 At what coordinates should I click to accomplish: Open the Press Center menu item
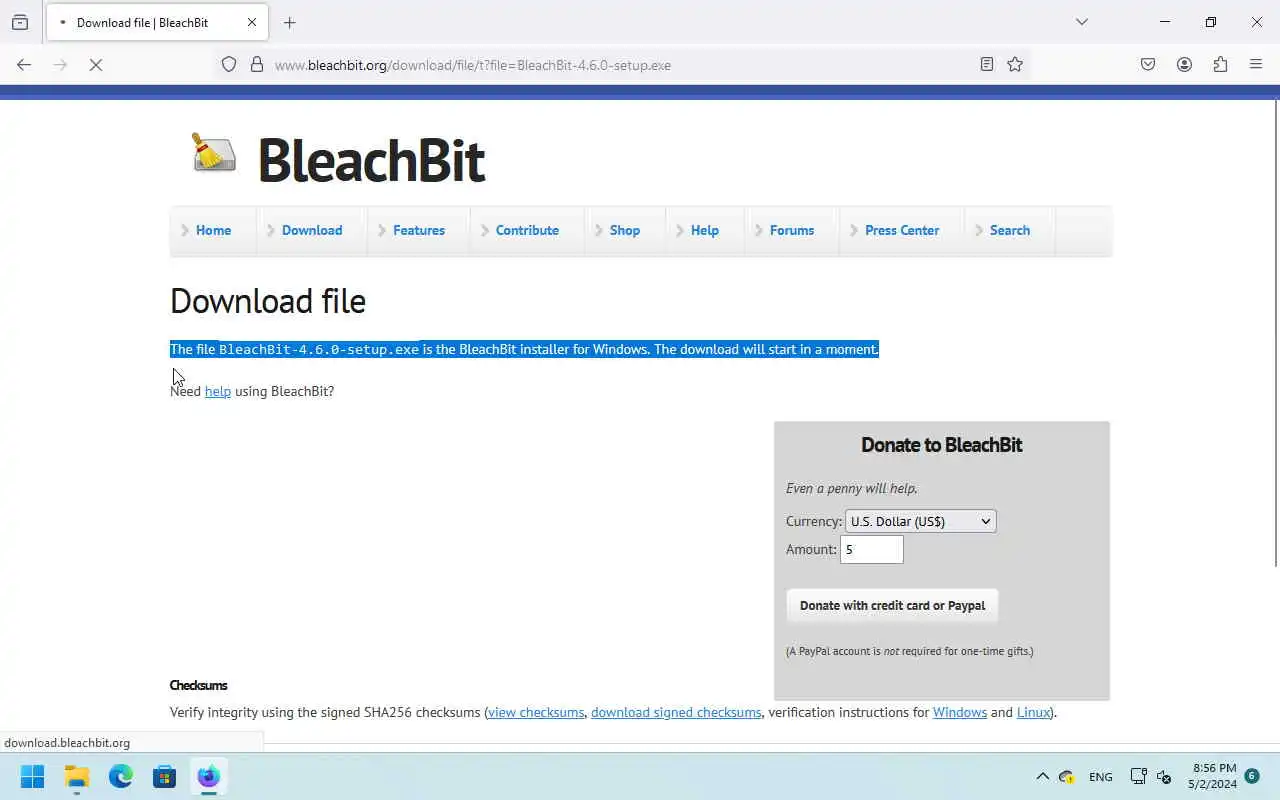point(902,230)
